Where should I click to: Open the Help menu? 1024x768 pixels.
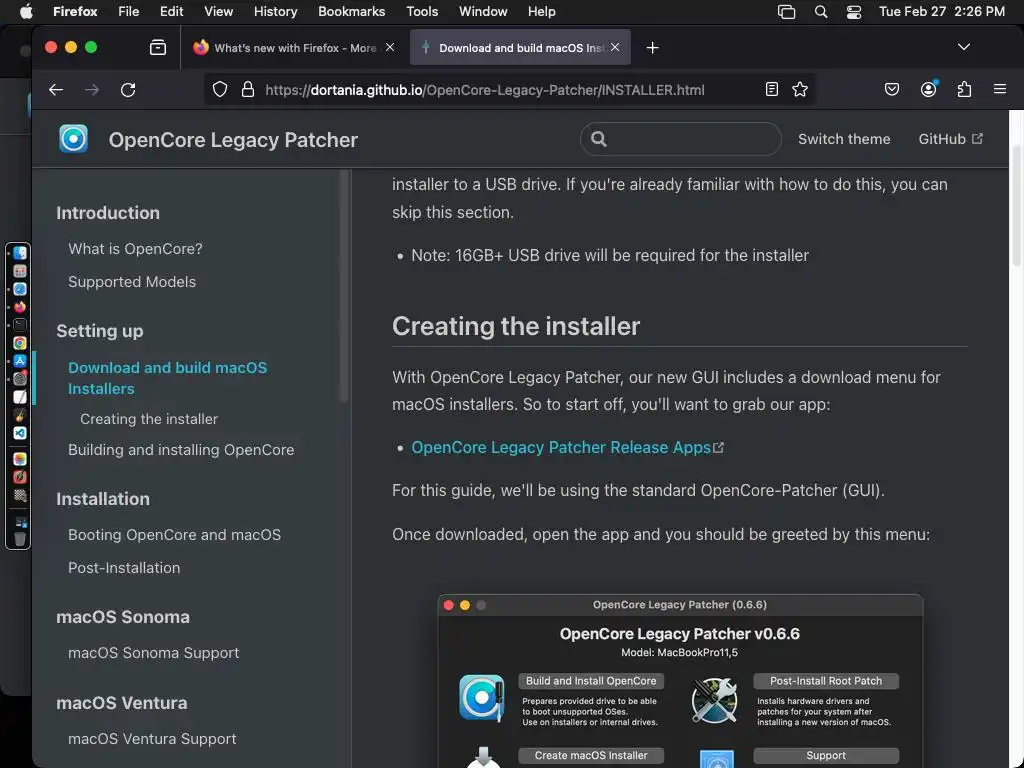(541, 12)
